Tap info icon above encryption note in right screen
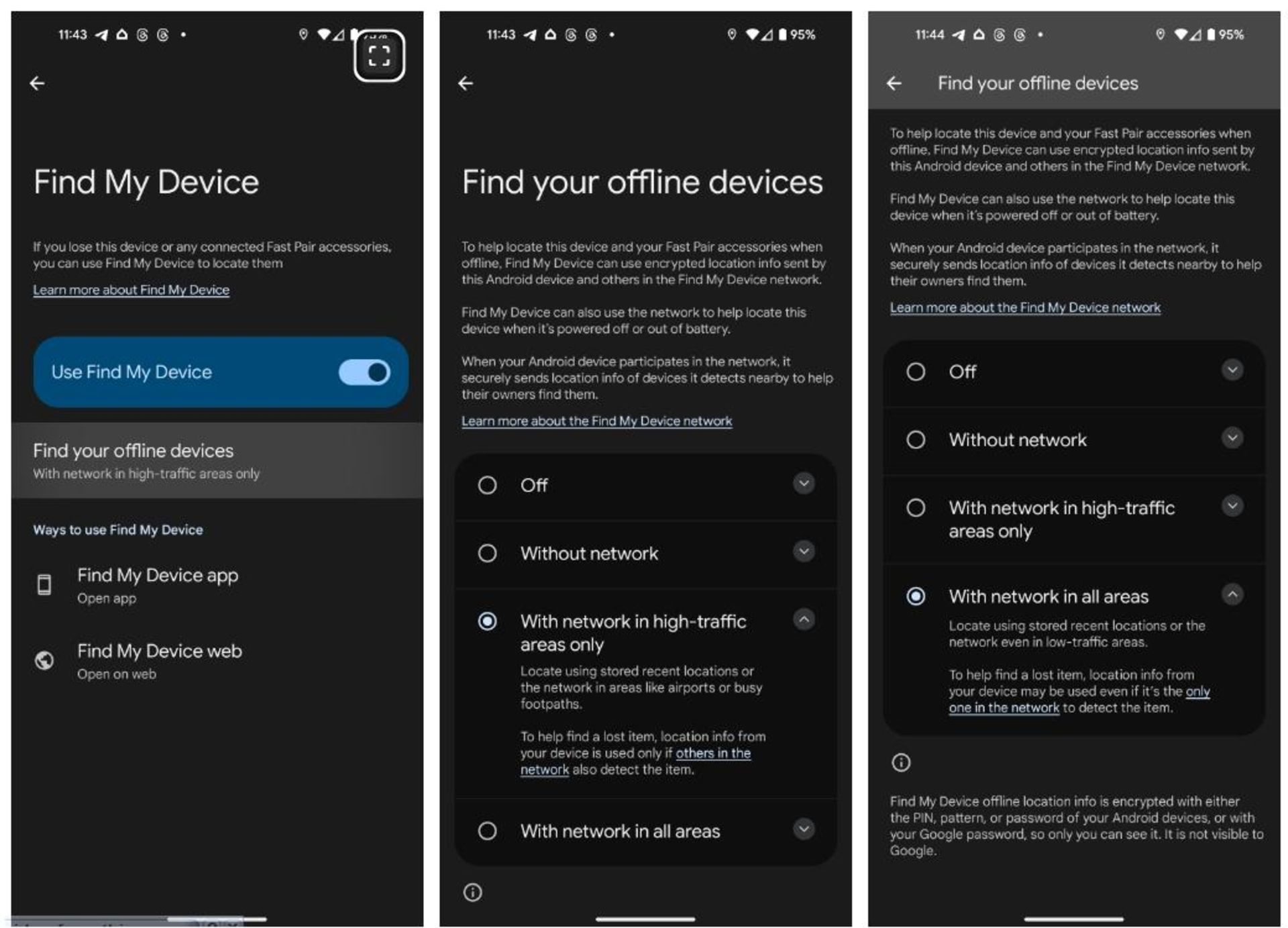This screenshot has width=1288, height=928. [x=901, y=762]
